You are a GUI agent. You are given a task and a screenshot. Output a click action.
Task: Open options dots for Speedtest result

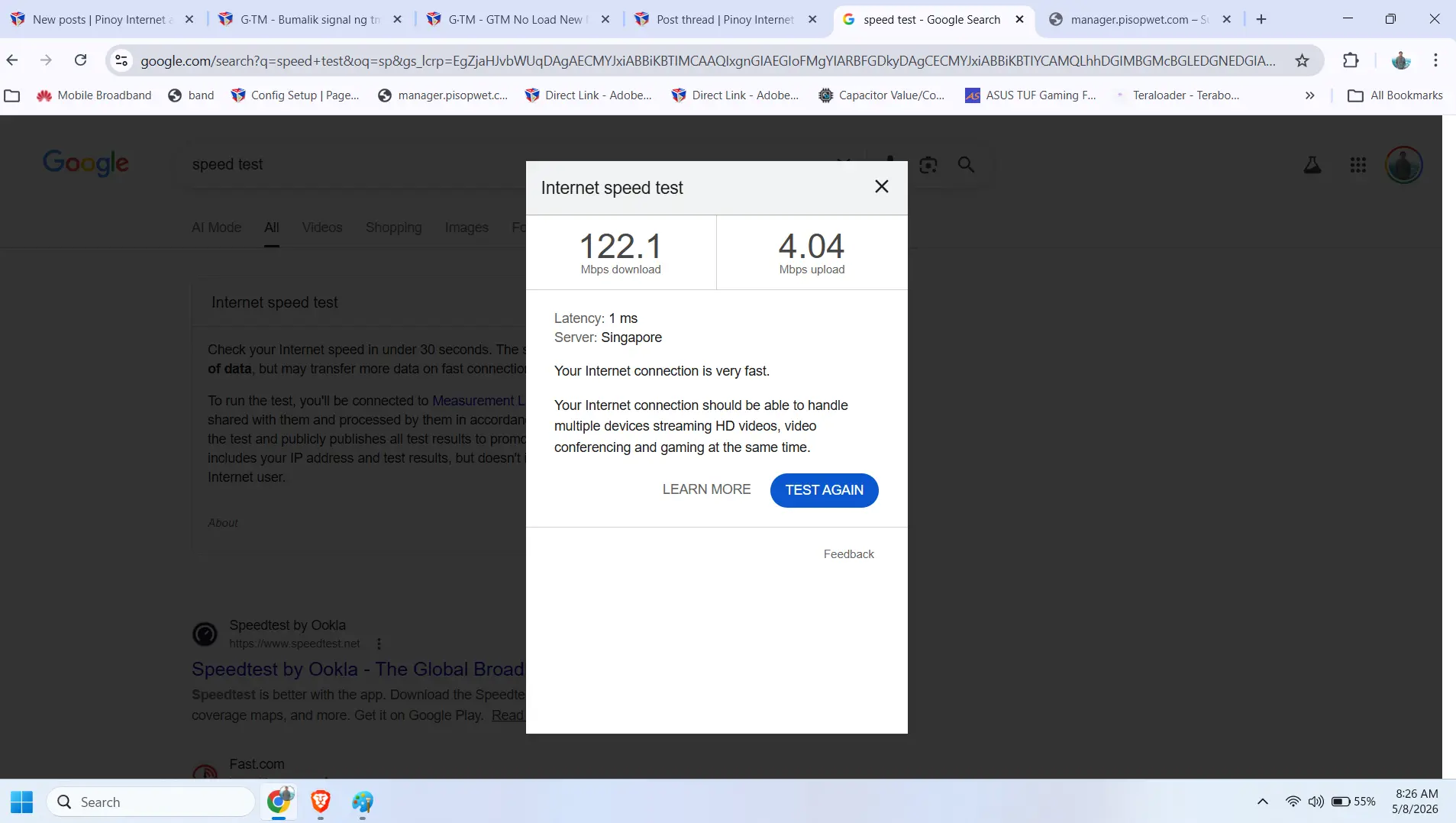378,644
